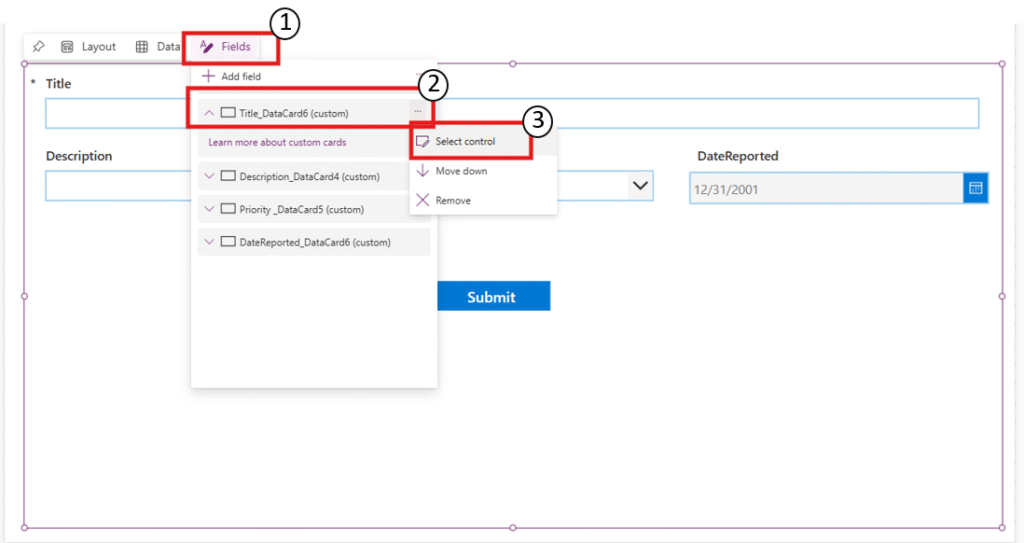Click the edit icon beside Select control
The height and width of the screenshot is (543, 1024).
point(423,141)
